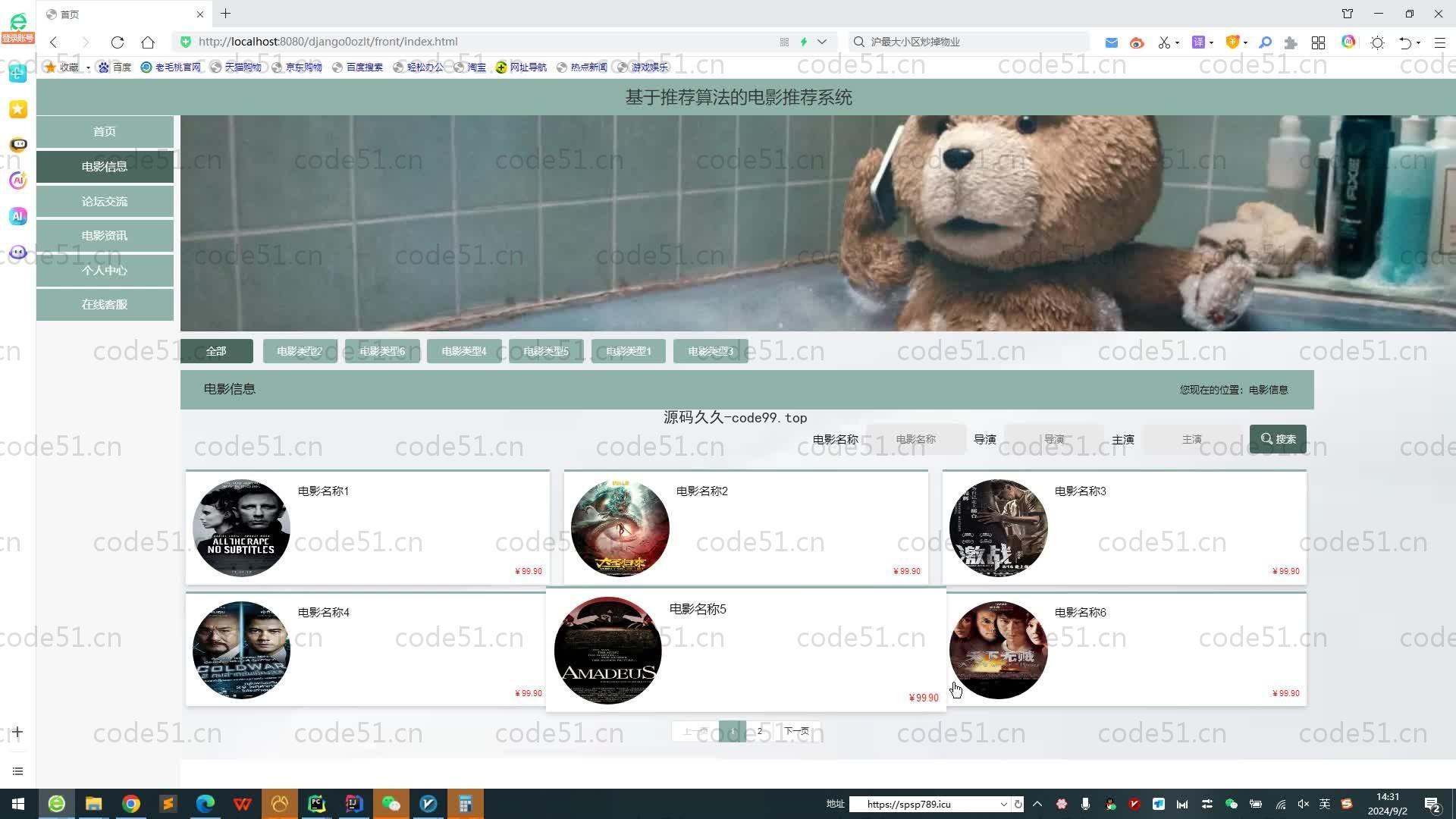The height and width of the screenshot is (819, 1456).
Task: Click the mail icon in toolbar
Action: (1111, 42)
